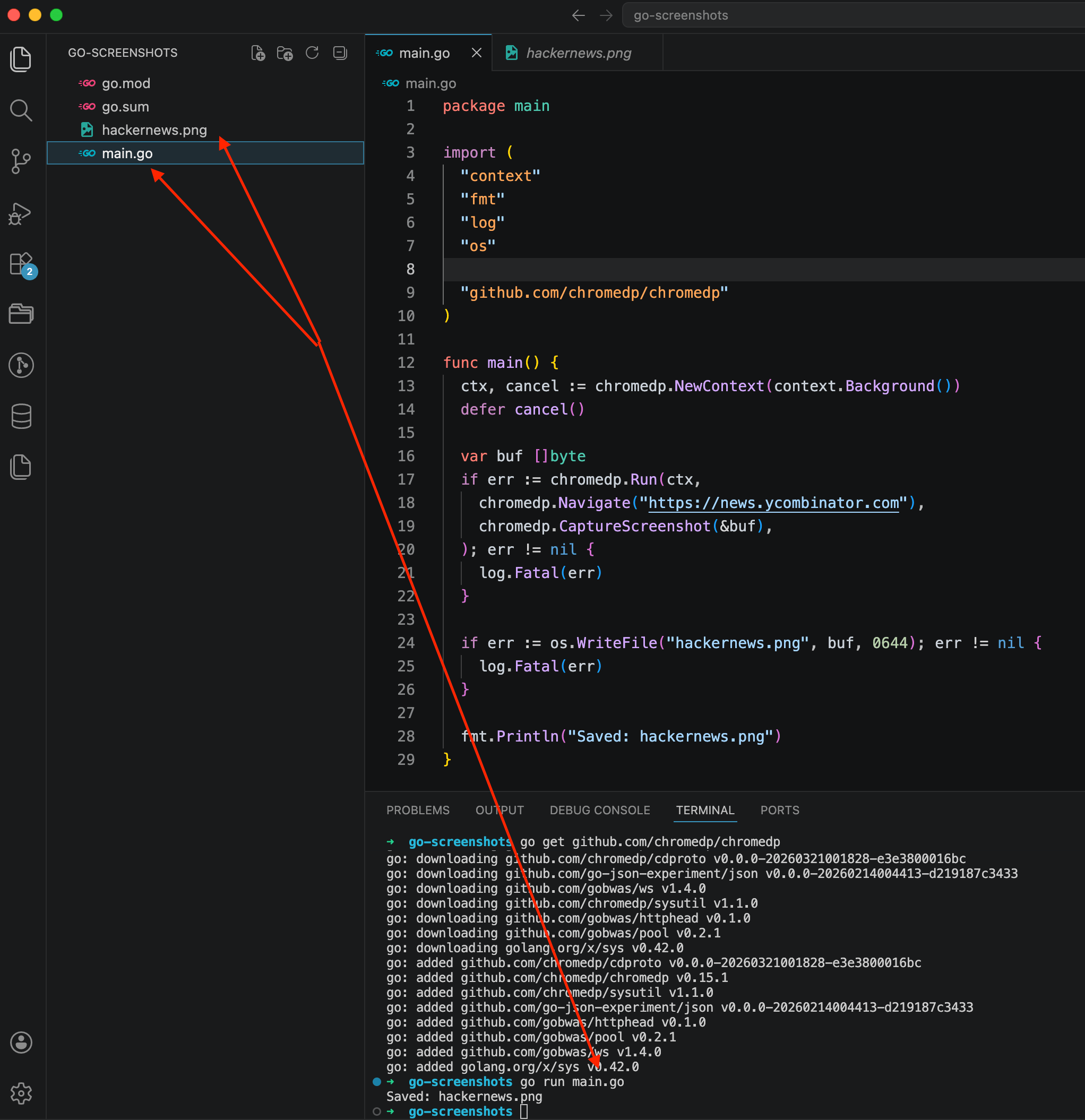This screenshot has height=1120, width=1085.
Task: Switch to the hackernews.png tab
Action: pos(578,53)
